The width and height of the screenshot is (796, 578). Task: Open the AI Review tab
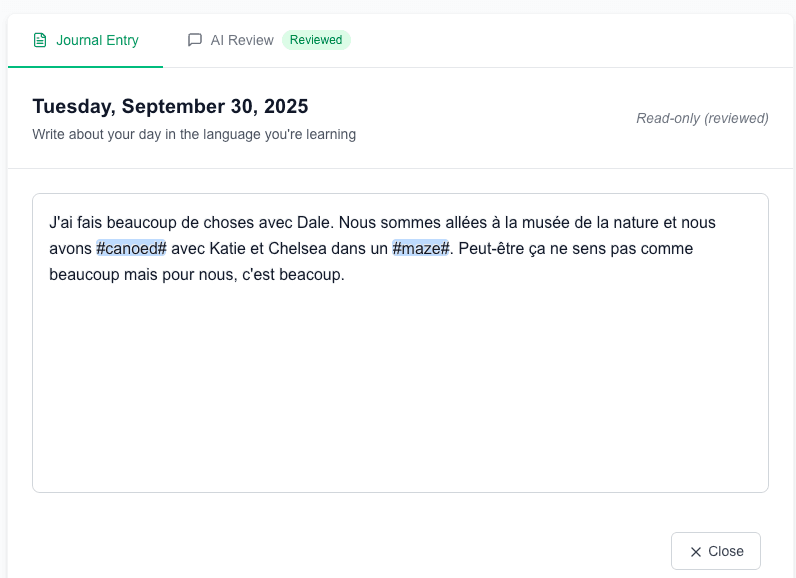click(x=241, y=41)
